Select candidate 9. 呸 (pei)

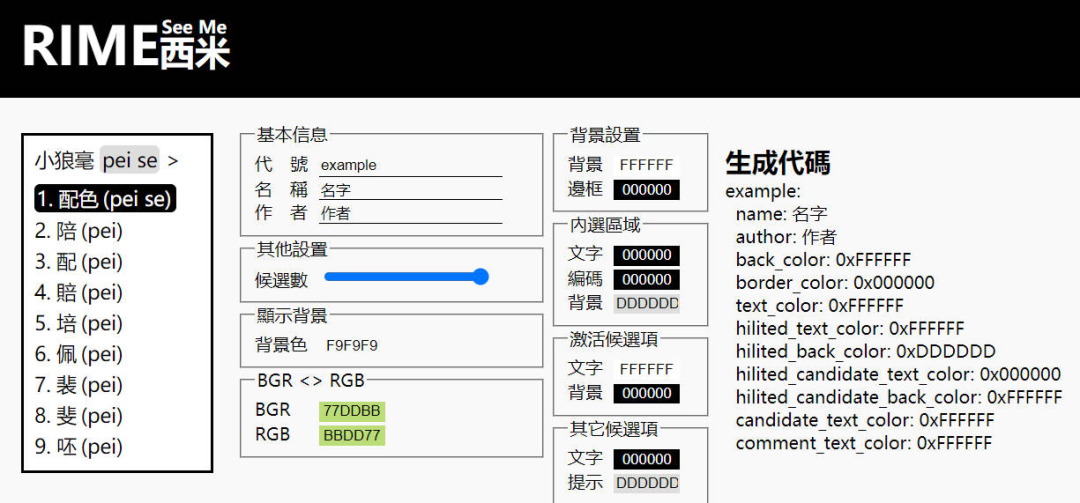pos(79,447)
